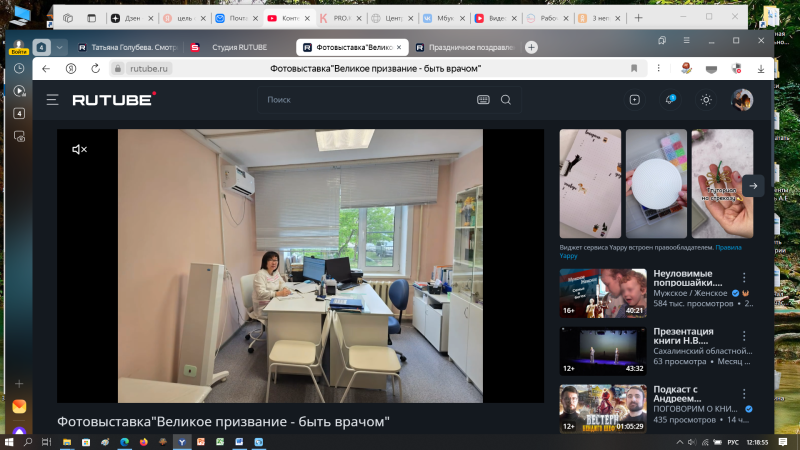The width and height of the screenshot is (800, 450).
Task: Open browser history clock in sidebar
Action: [x=19, y=68]
